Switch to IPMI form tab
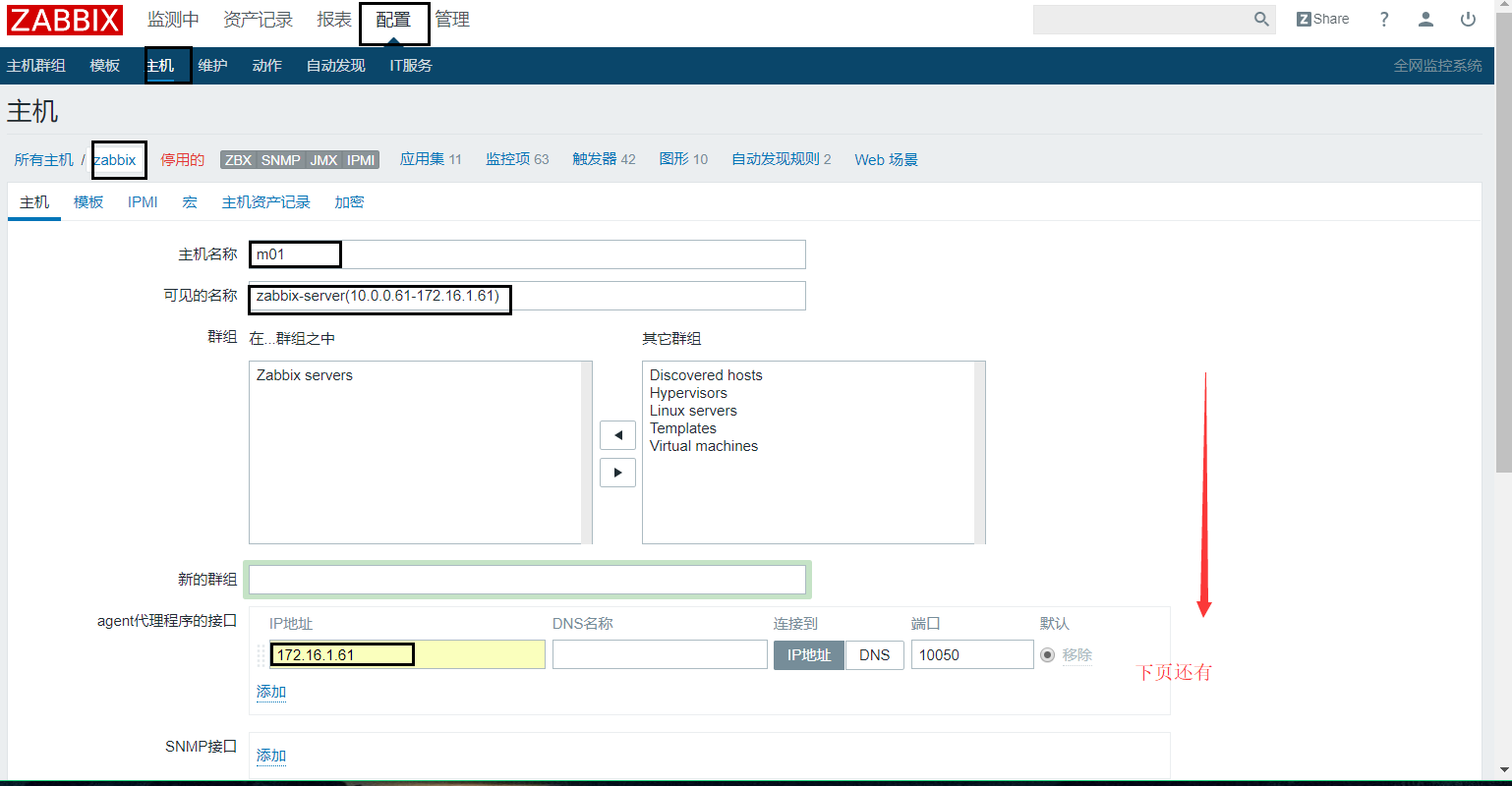The height and width of the screenshot is (786, 1512). point(143,201)
